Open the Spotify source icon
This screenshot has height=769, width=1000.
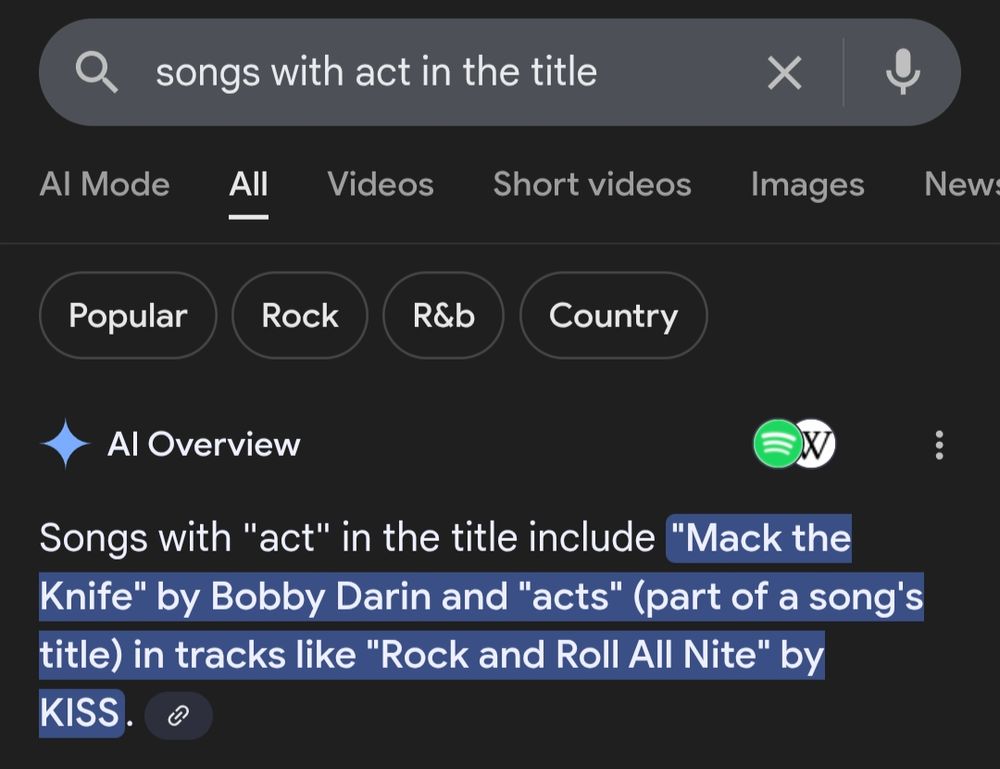tap(776, 444)
